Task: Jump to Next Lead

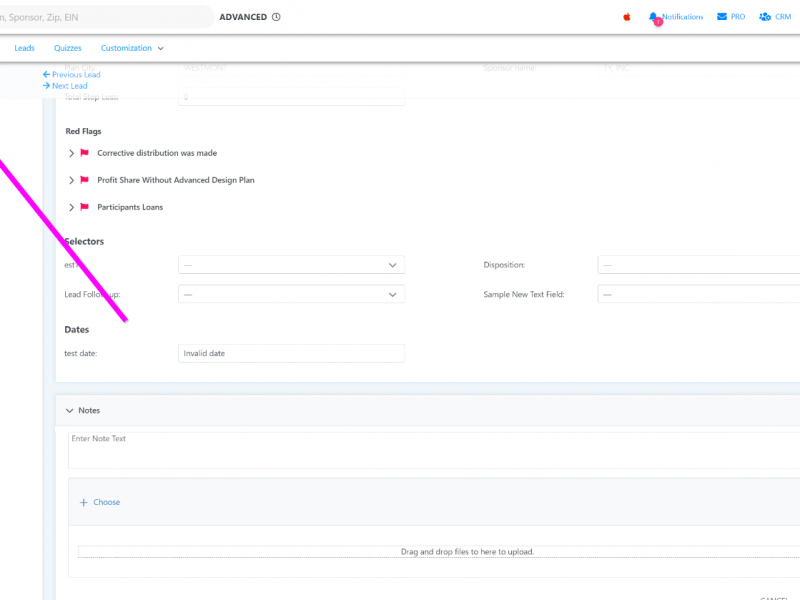Action: (x=66, y=86)
